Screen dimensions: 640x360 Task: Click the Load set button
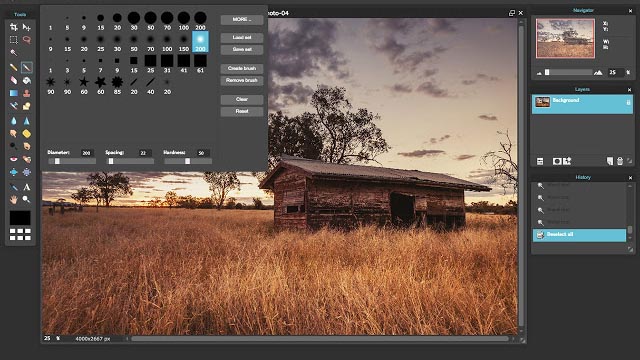tap(242, 38)
